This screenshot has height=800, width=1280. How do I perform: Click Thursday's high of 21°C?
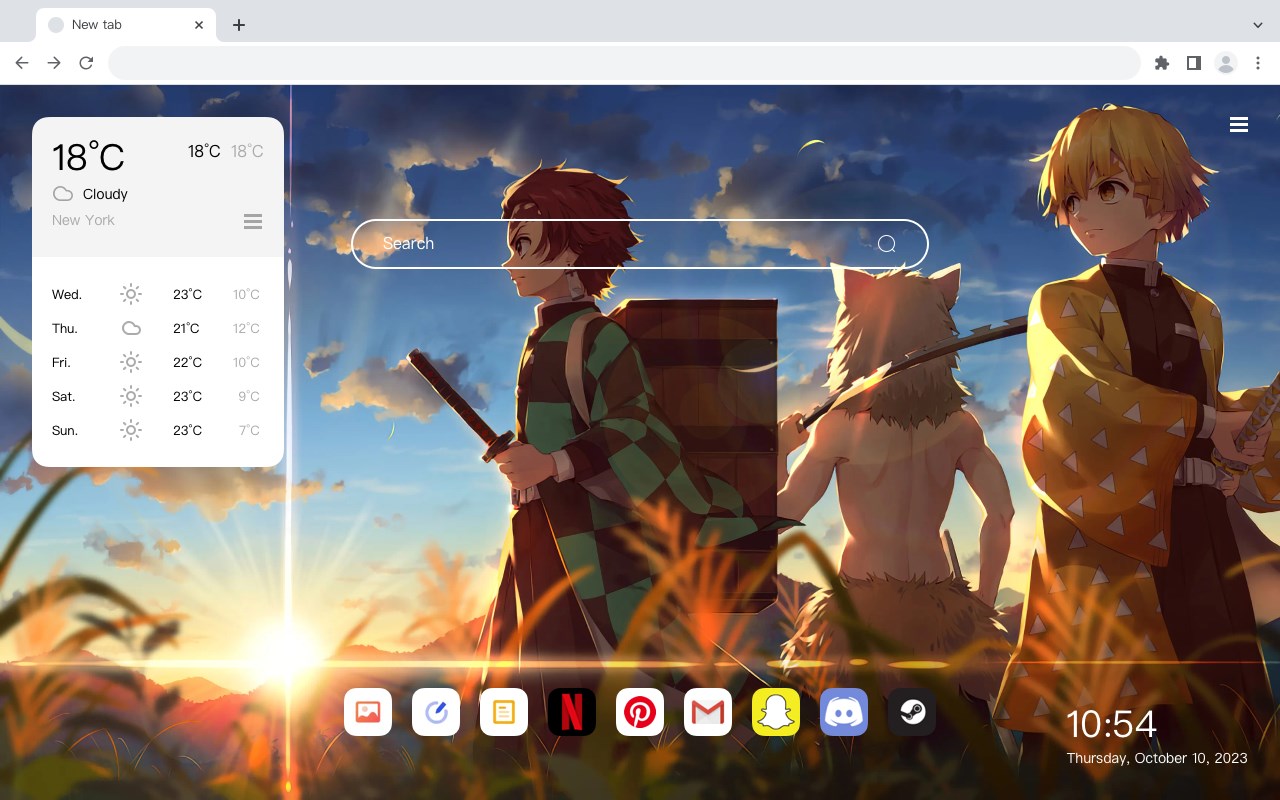pos(186,328)
